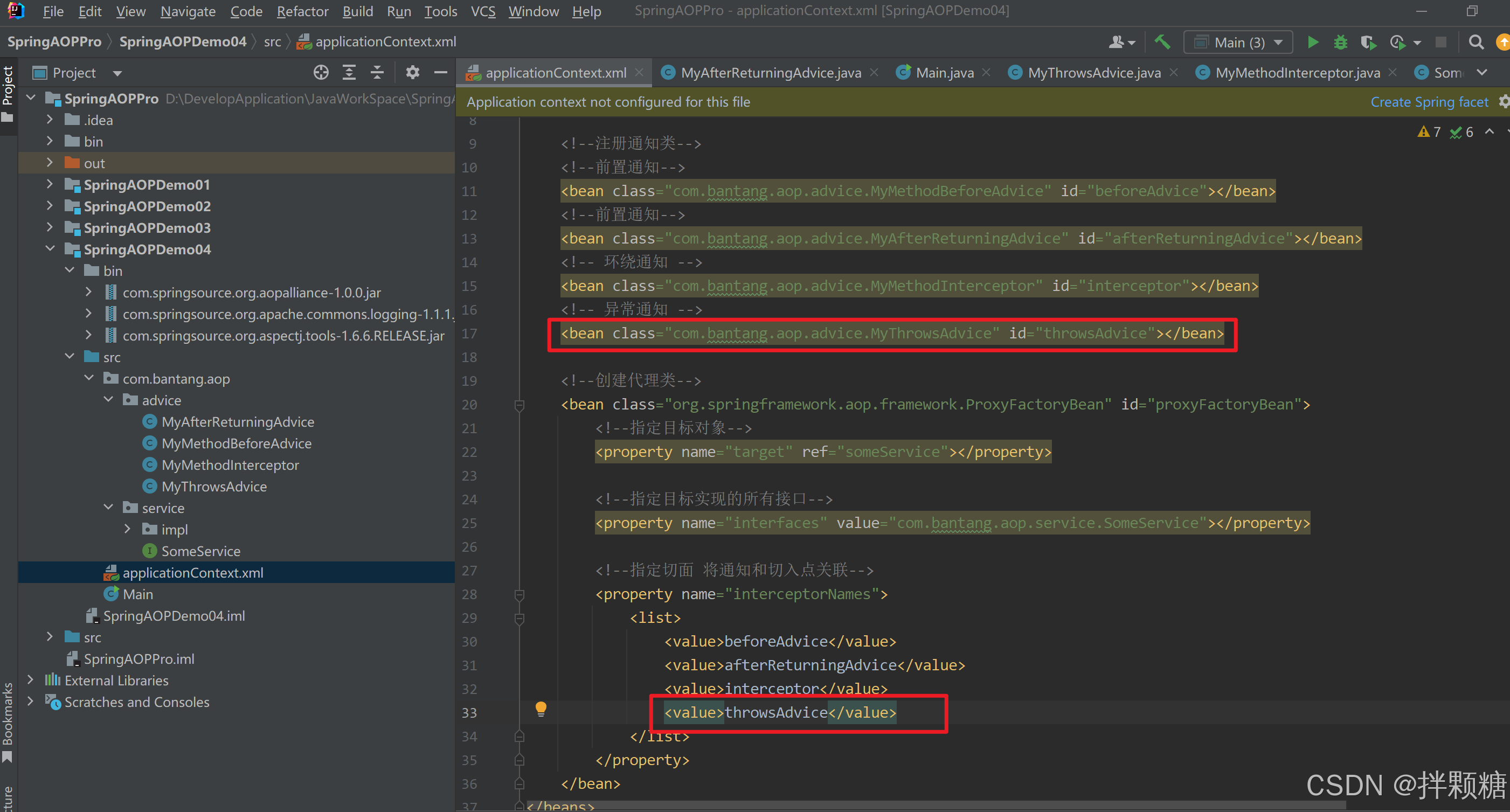Select the MyMethodInterceptor class in tree
The image size is (1510, 812).
[230, 465]
